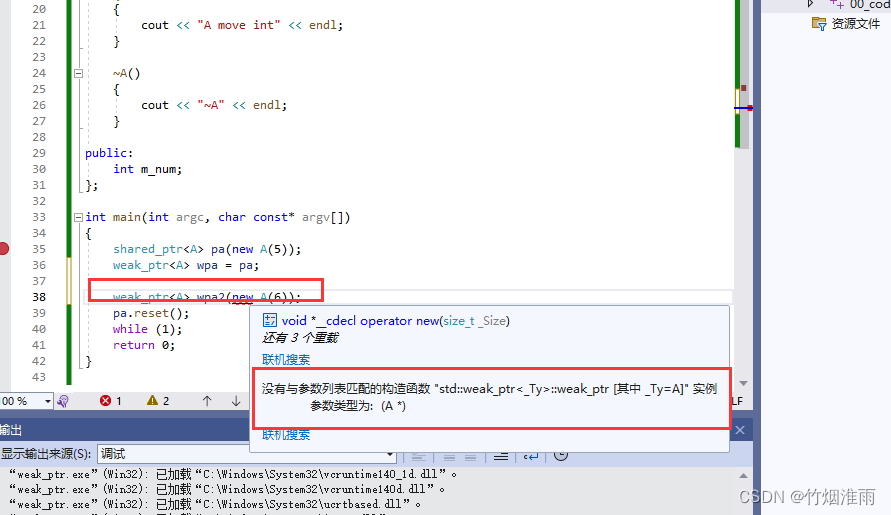Click output line mentioning ucrtbased.dll

click(215, 504)
